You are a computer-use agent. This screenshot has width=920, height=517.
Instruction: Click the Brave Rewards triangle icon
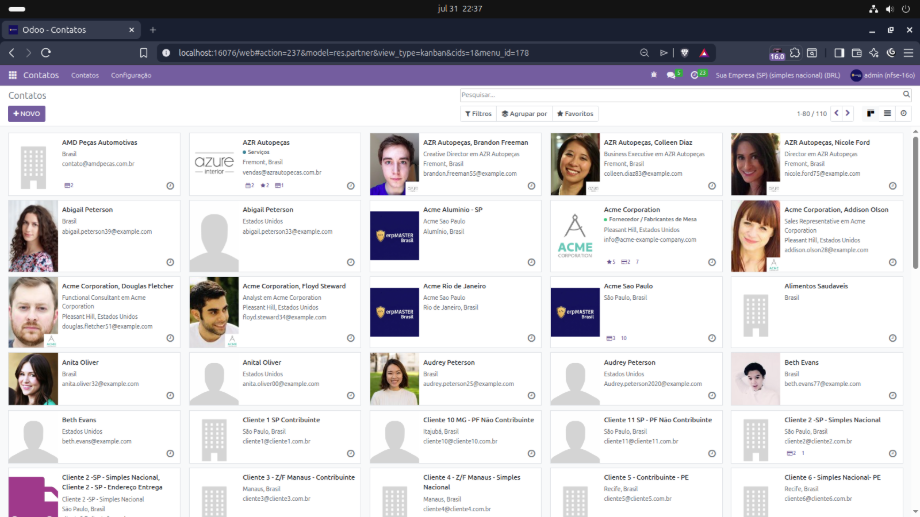click(x=703, y=53)
